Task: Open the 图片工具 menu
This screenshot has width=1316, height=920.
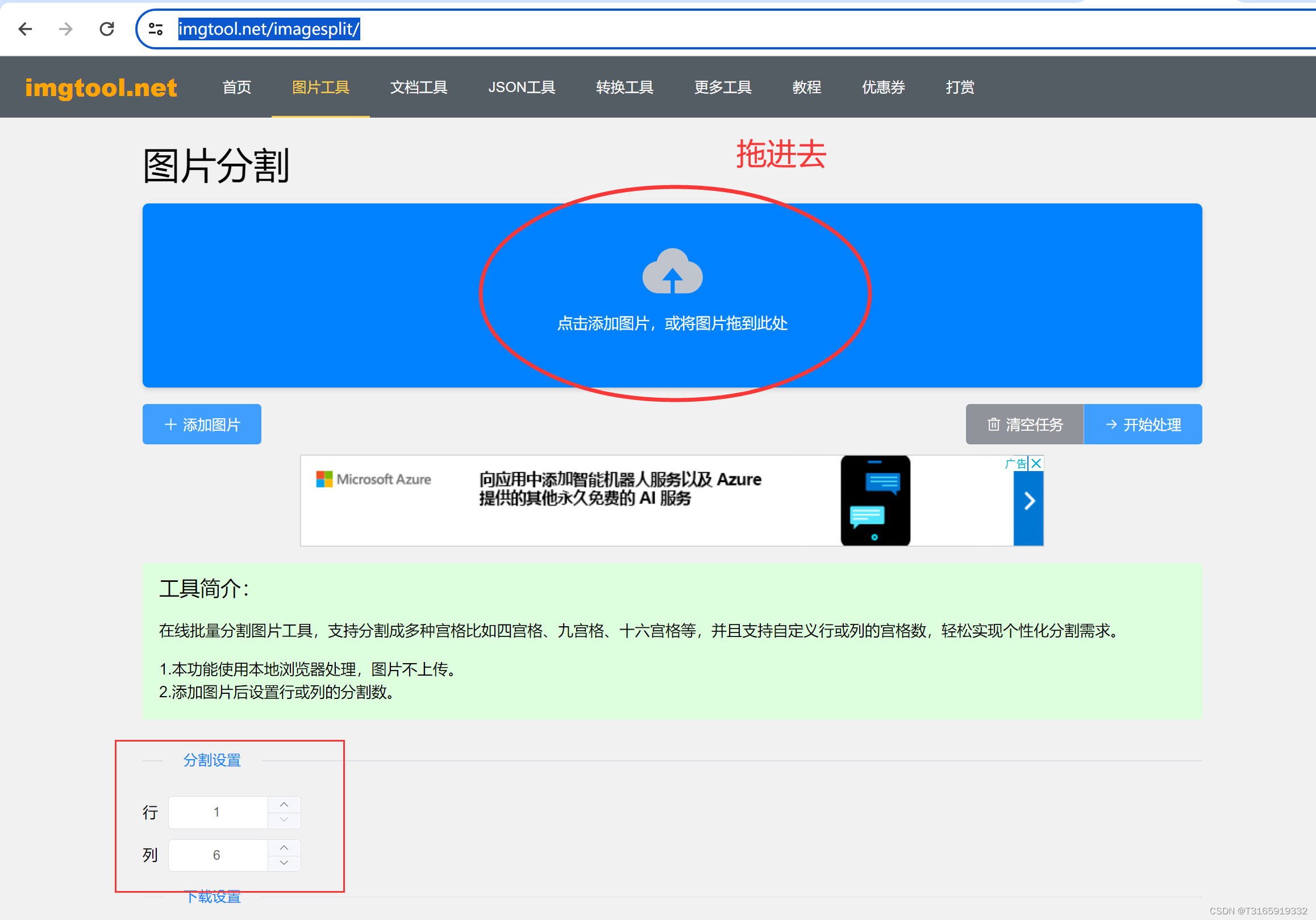Action: (320, 88)
